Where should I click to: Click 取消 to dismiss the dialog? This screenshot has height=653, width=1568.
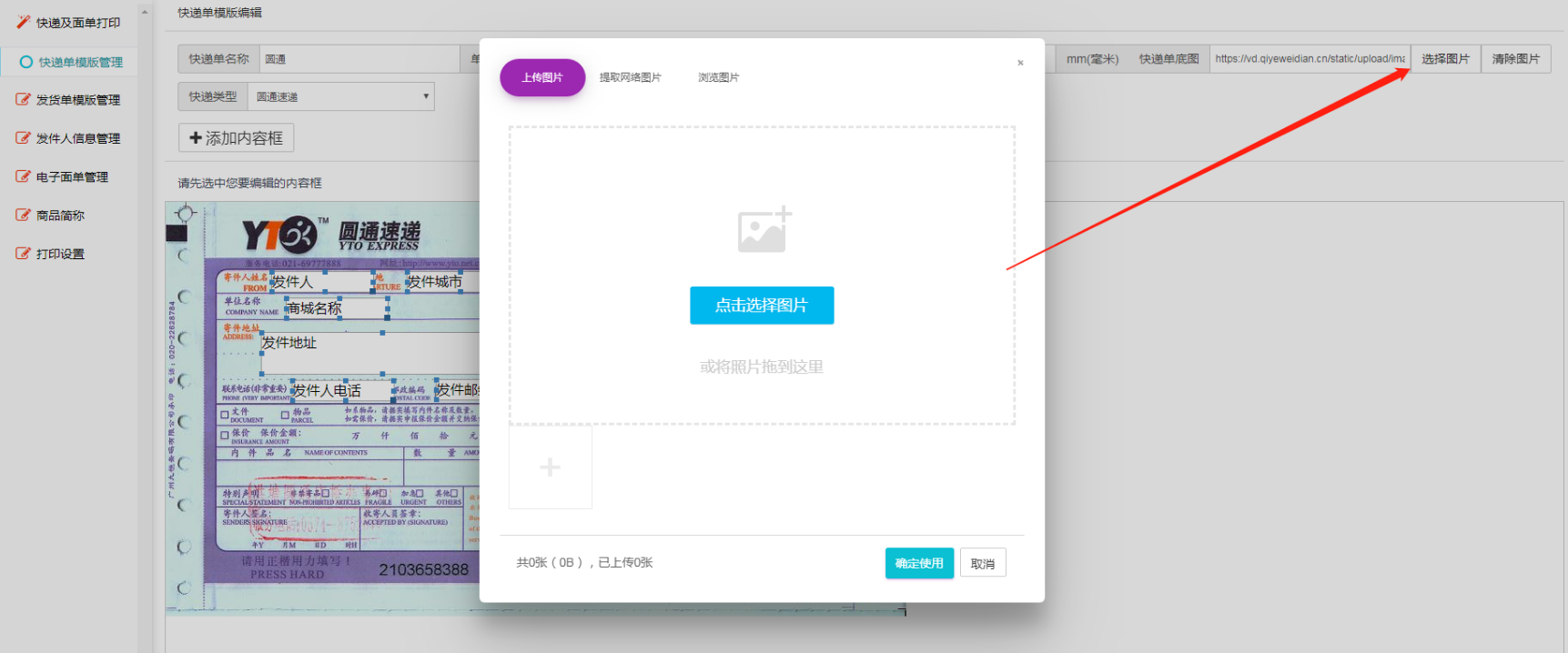(983, 563)
